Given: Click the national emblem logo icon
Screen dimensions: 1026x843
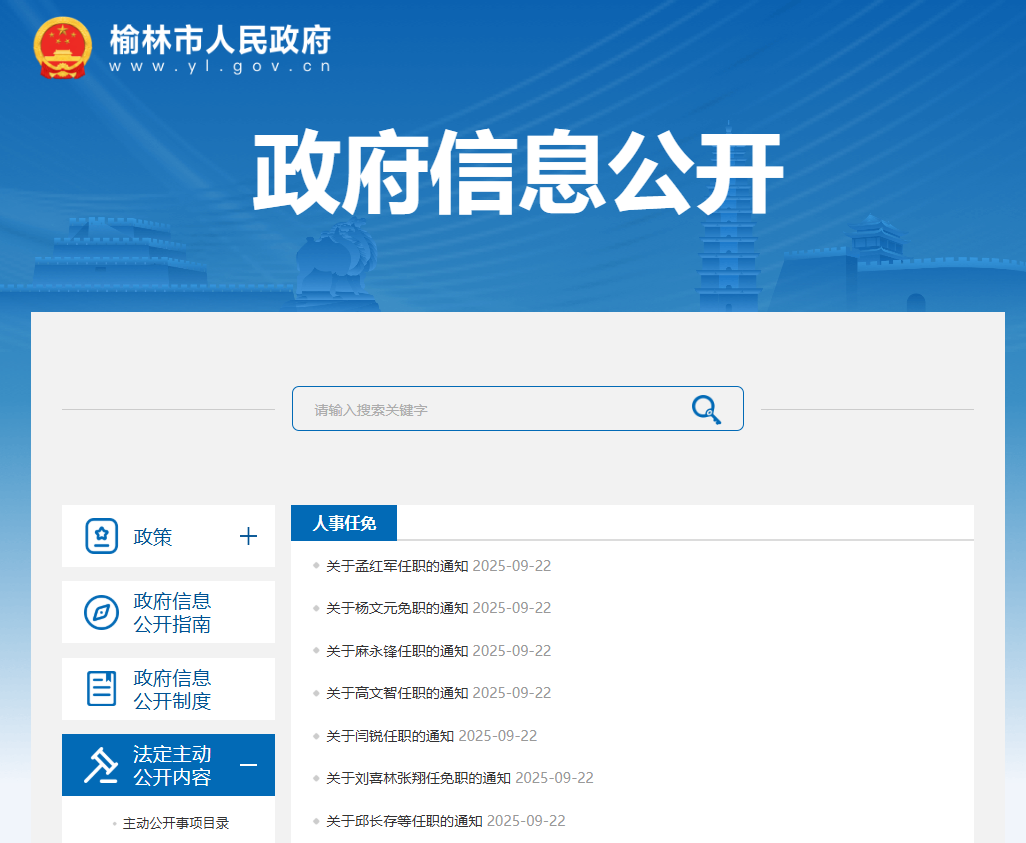Looking at the screenshot, I should pos(63,46).
